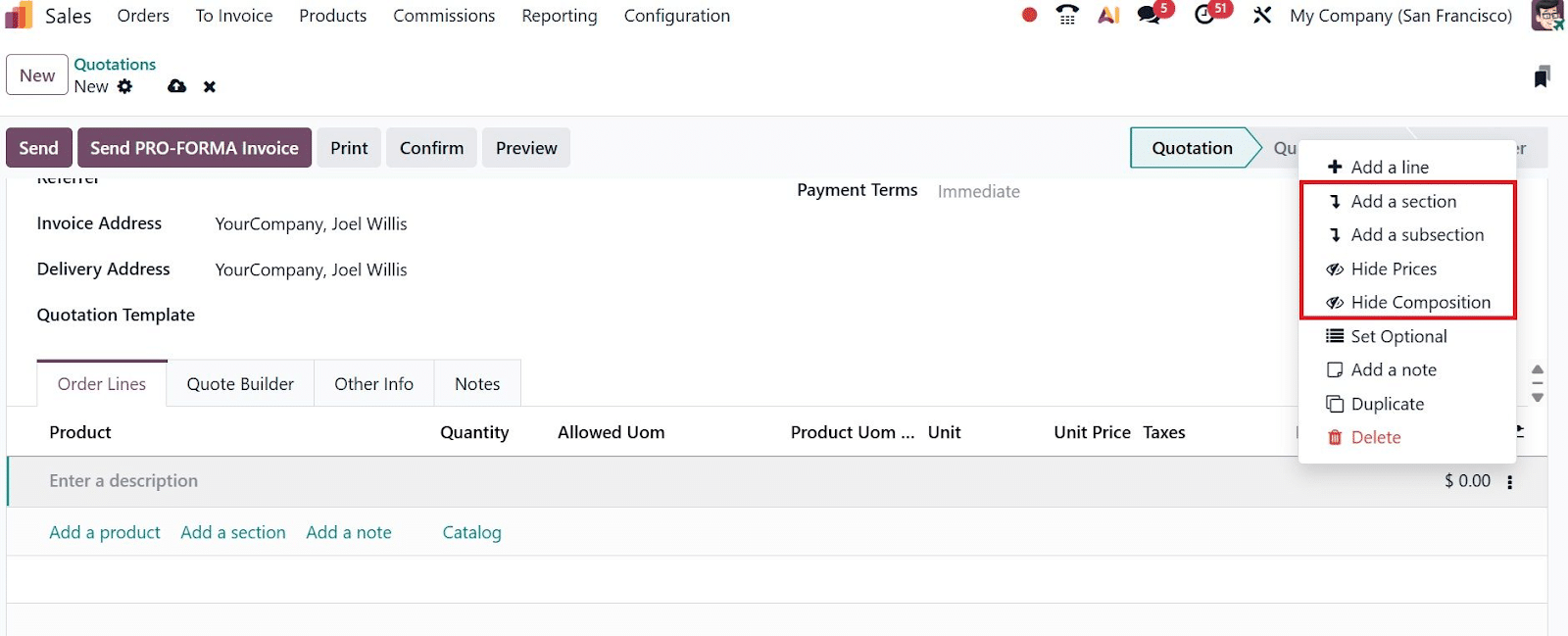Screen dimensions: 1568x636
Task: Open the To Invoice menu
Action: (x=234, y=16)
